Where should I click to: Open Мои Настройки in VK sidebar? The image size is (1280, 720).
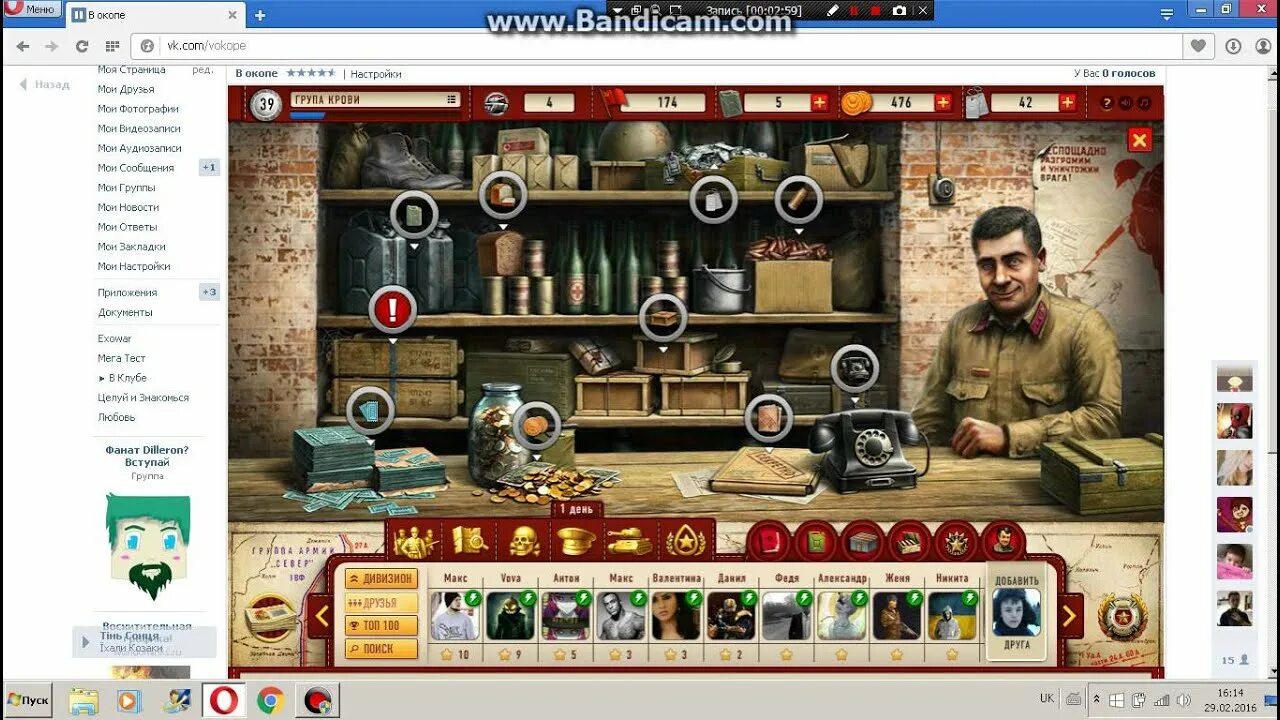tap(134, 266)
